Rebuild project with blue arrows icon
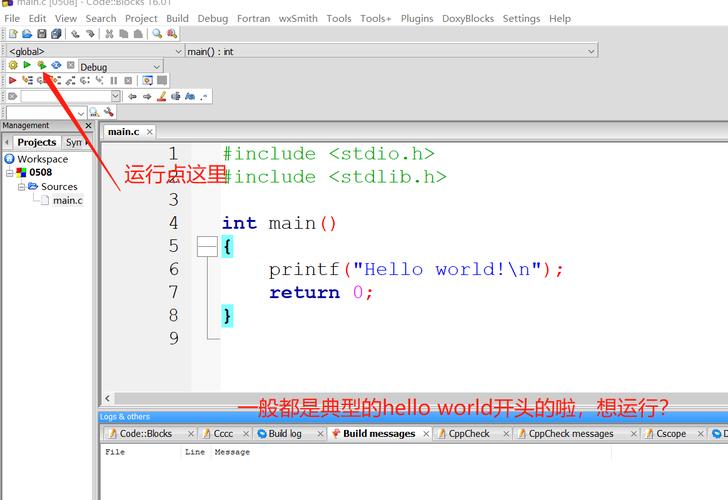The width and height of the screenshot is (728, 500). point(56,65)
